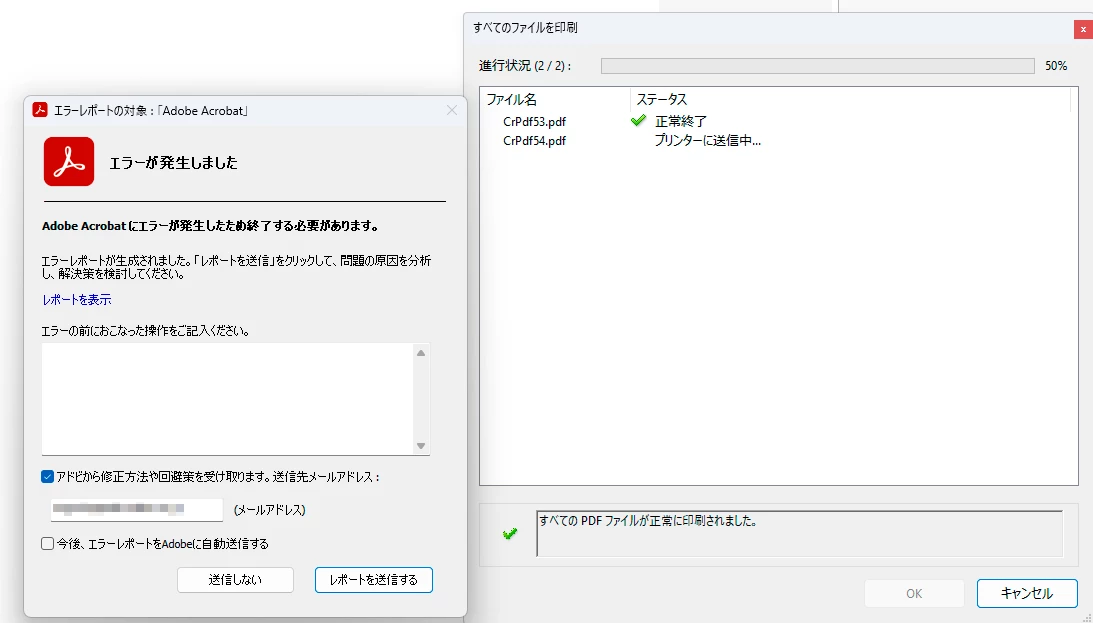
Task: Click the 進行状況 (2 / 2) label
Action: pos(525,66)
